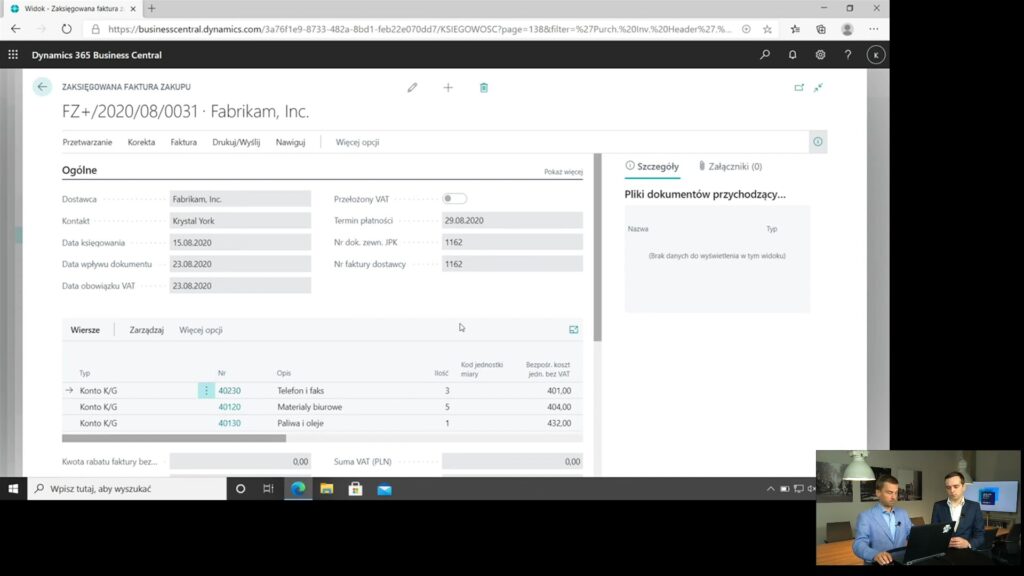1024x576 pixels.
Task: Open the notifications bell icon
Action: (x=792, y=55)
